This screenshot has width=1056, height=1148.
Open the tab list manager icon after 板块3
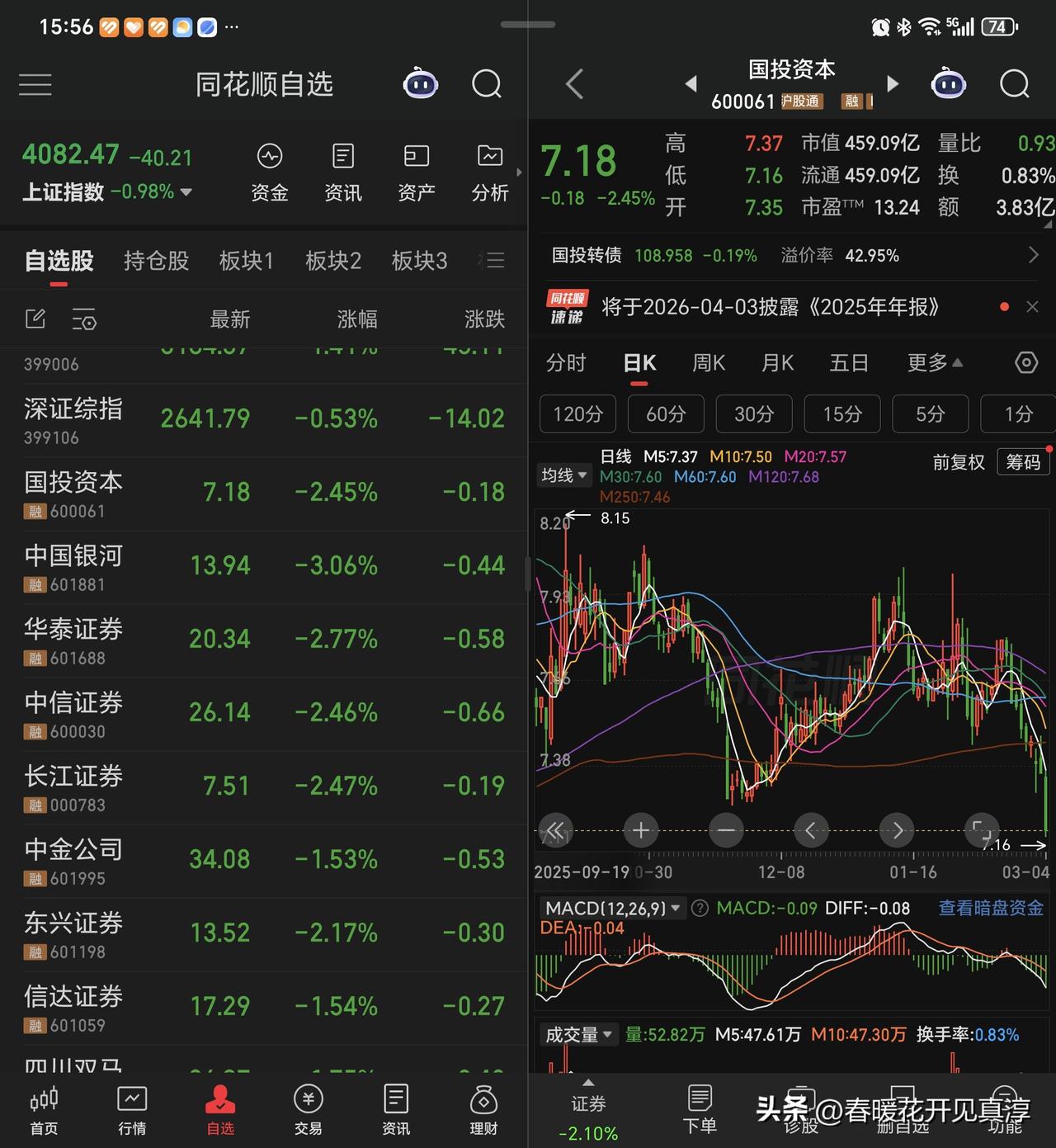pos(493,261)
